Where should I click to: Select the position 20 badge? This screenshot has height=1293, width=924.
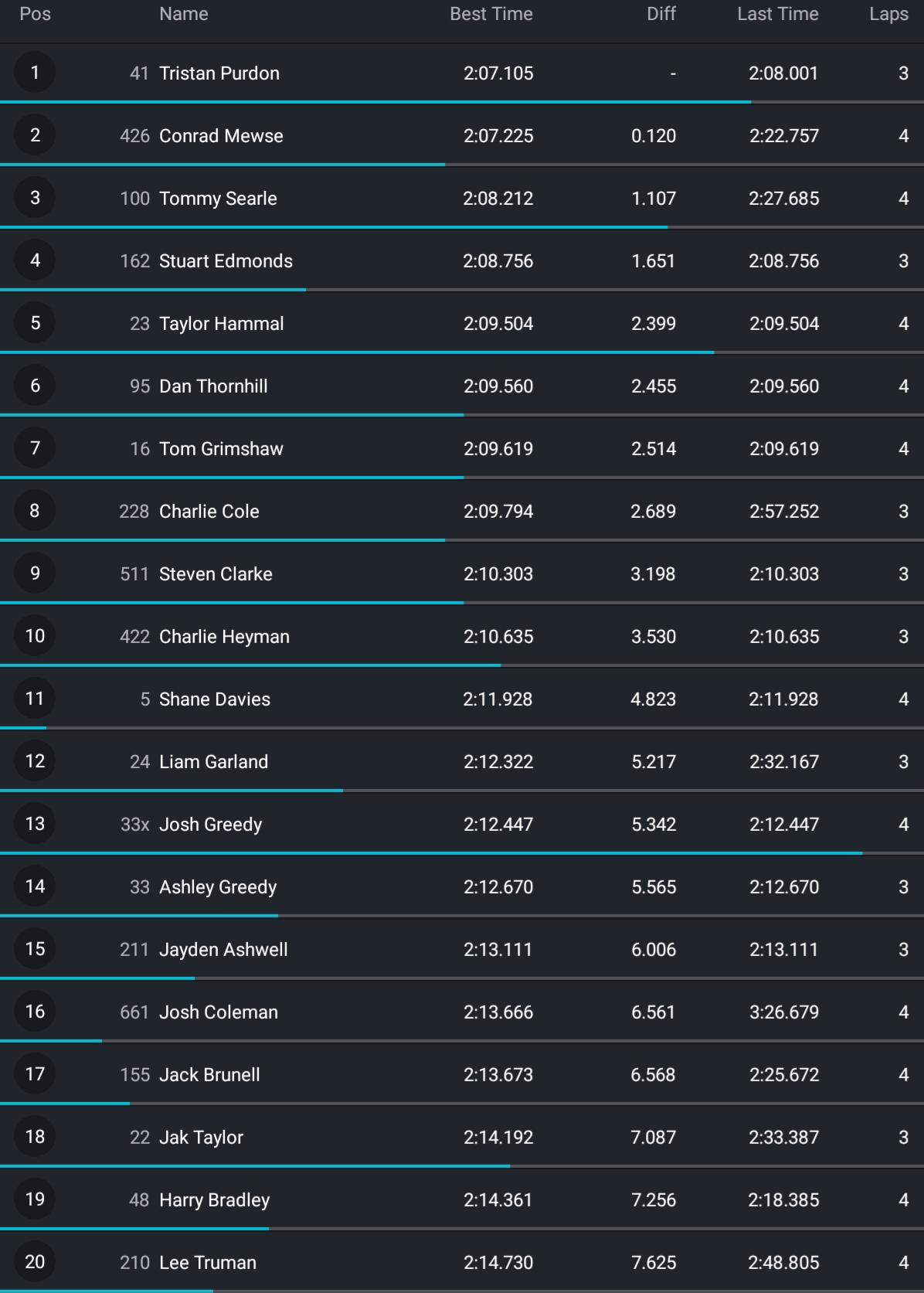[x=35, y=1262]
